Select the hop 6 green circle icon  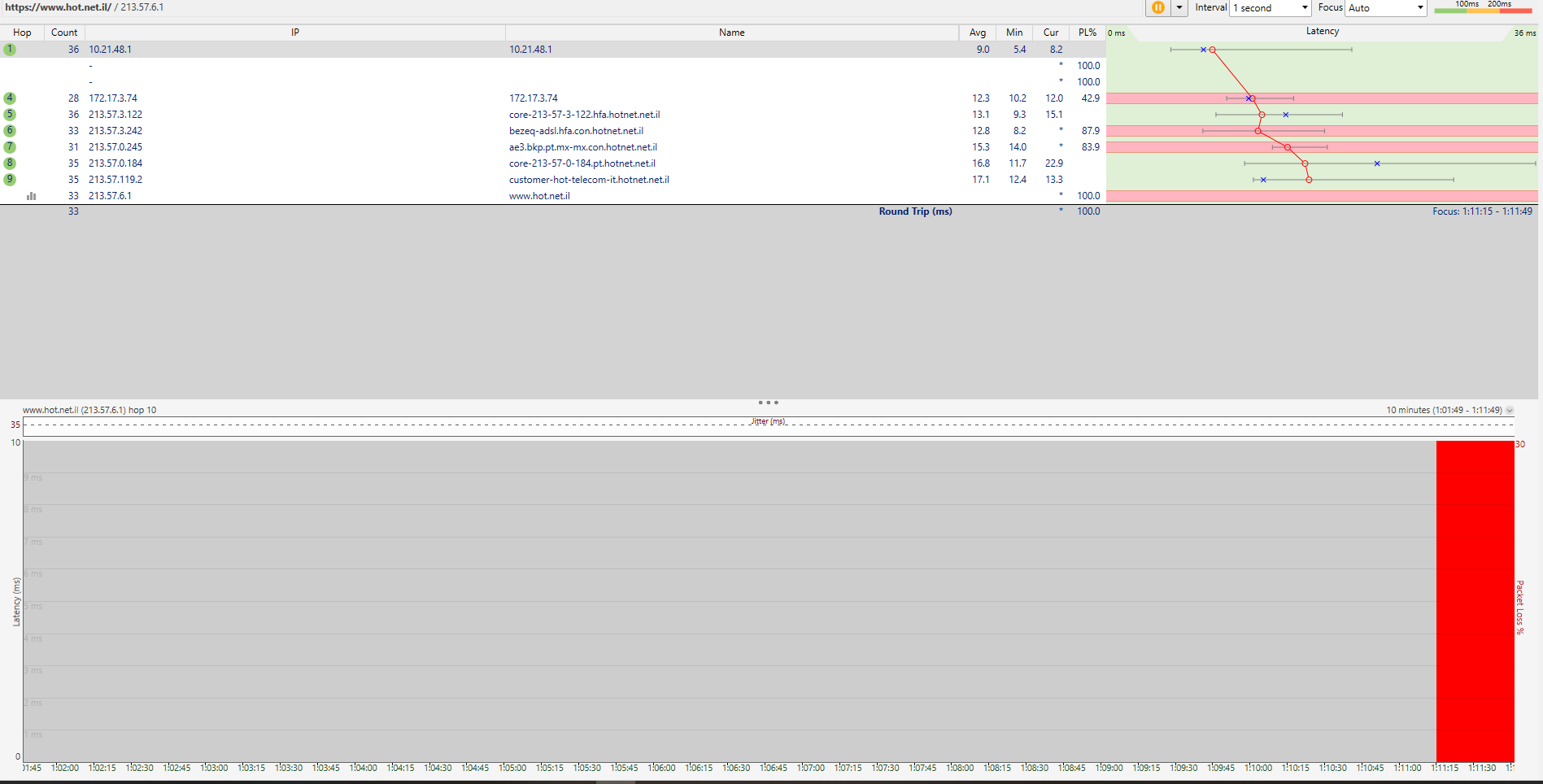(x=10, y=131)
